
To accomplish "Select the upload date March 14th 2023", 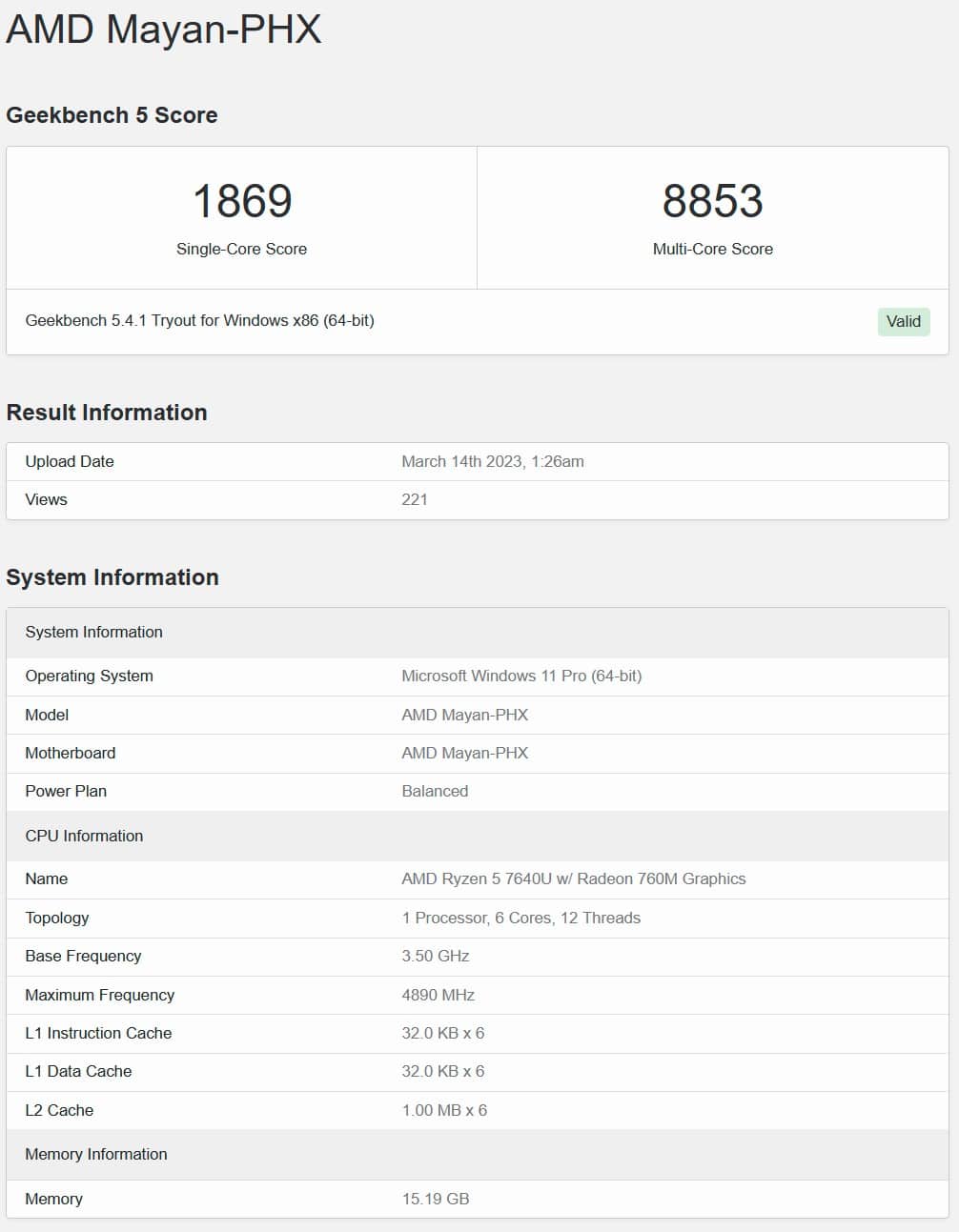I will point(492,461).
